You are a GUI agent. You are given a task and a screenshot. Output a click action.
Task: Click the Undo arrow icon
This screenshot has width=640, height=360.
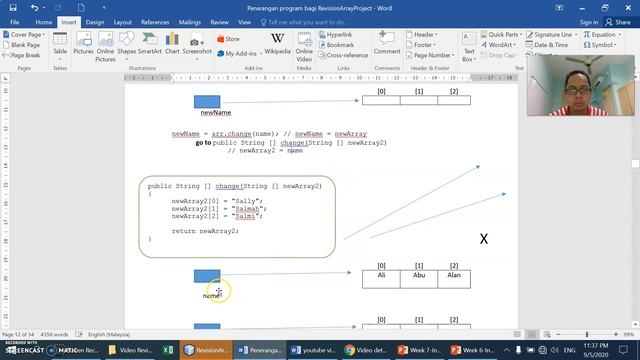click(x=34, y=8)
